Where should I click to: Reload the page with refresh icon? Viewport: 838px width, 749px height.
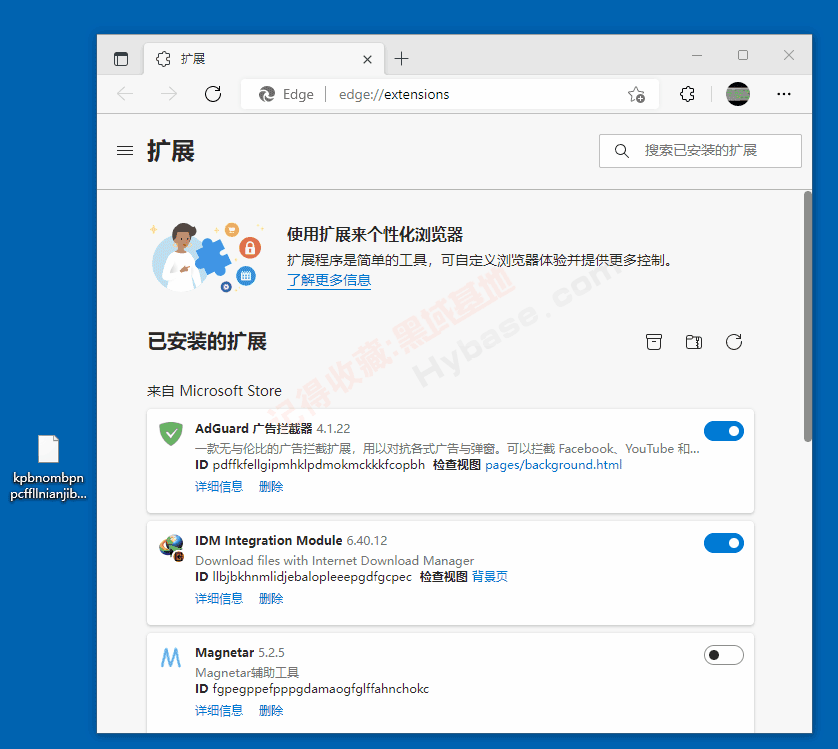tap(213, 94)
